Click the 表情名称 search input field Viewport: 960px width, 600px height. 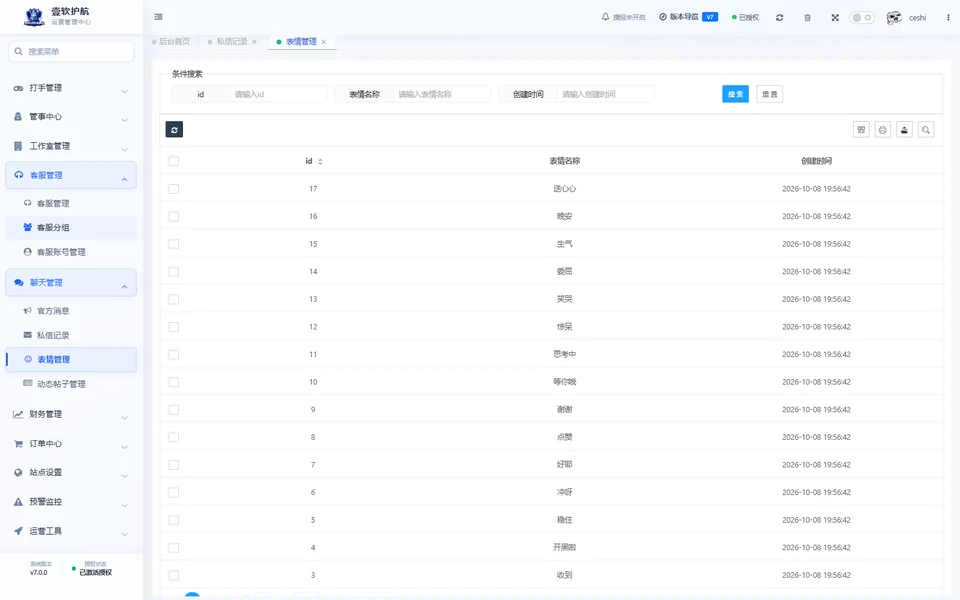coord(442,94)
